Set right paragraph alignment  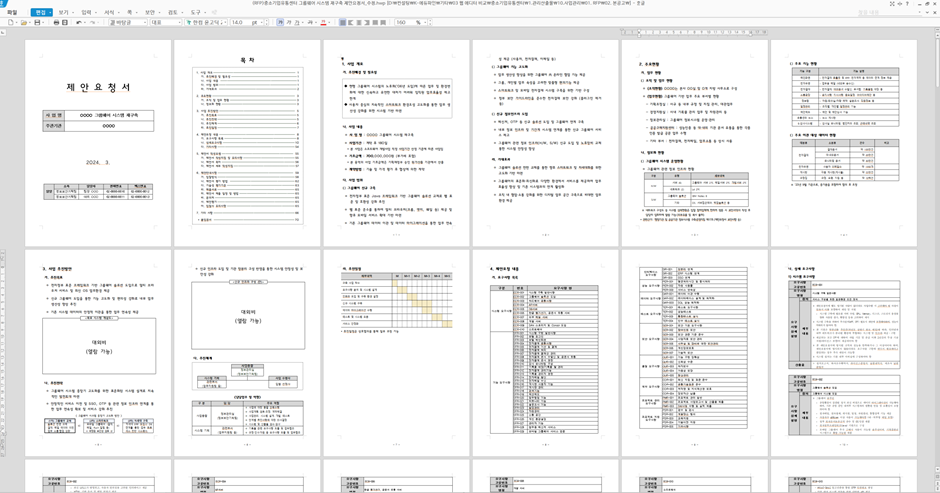(366, 22)
